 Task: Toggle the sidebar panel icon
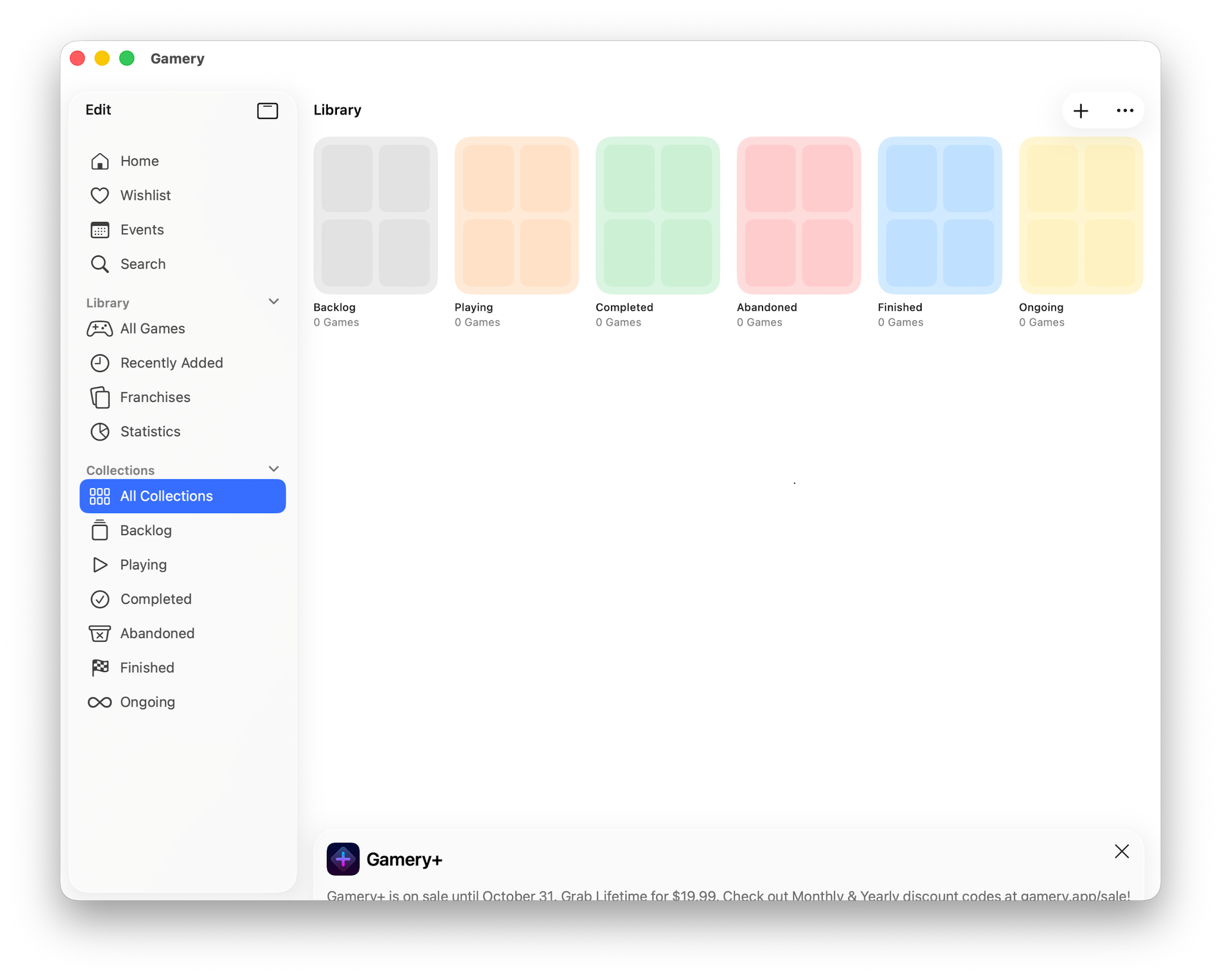267,110
